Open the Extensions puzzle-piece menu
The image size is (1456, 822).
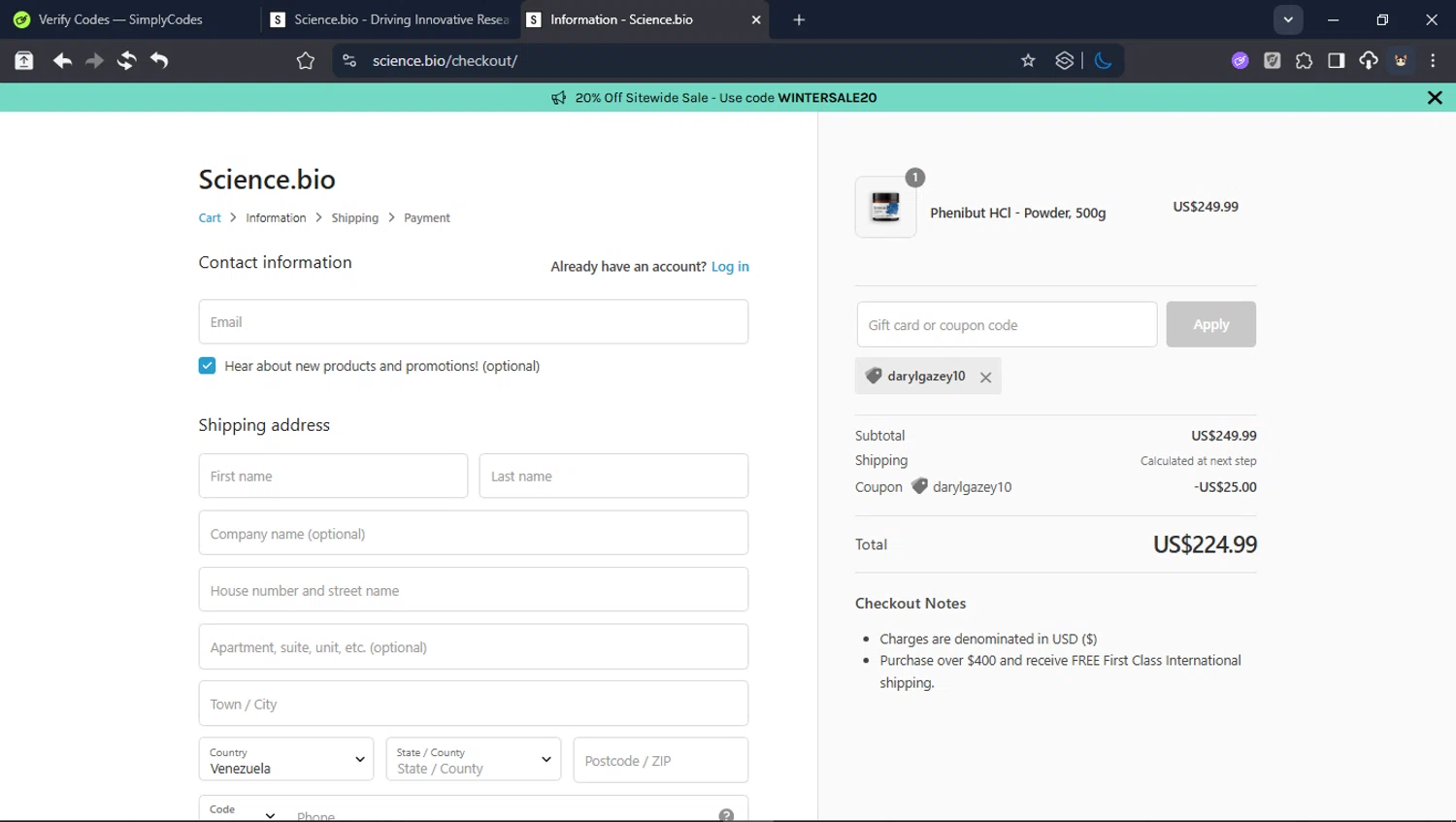1304,61
